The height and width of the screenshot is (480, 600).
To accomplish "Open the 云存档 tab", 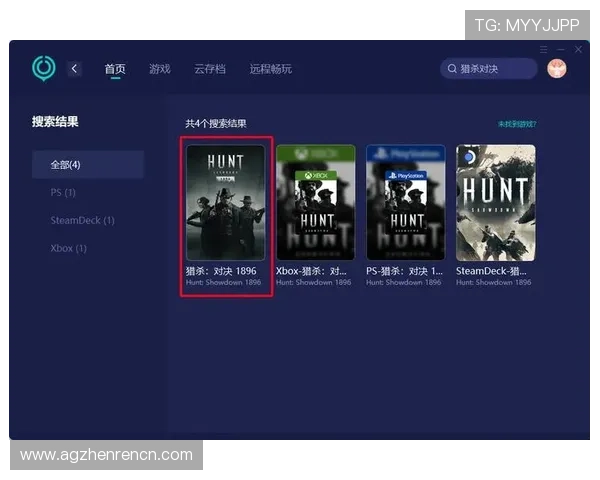I will click(x=210, y=69).
